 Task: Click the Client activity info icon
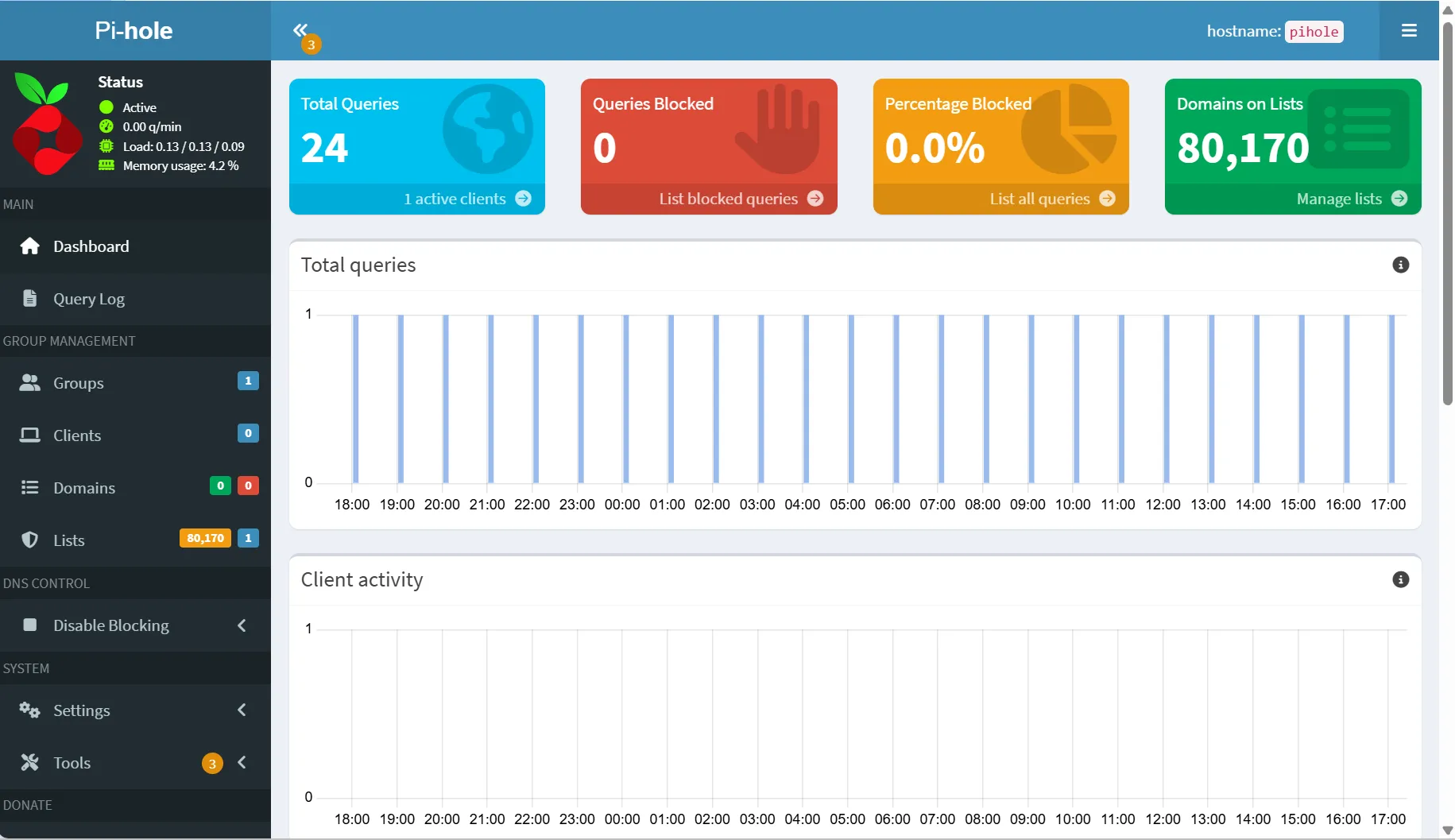[x=1400, y=579]
